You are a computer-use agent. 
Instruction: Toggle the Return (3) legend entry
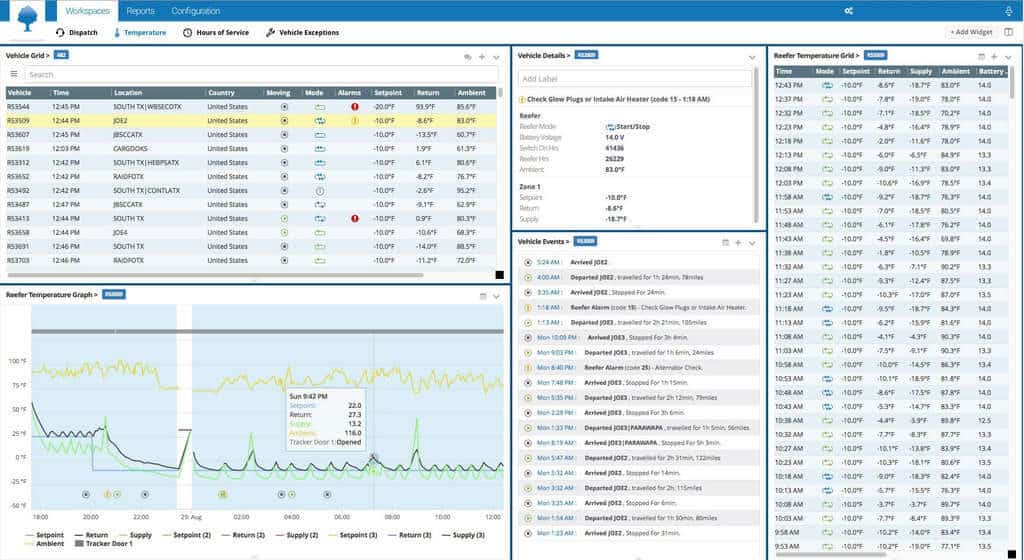409,535
